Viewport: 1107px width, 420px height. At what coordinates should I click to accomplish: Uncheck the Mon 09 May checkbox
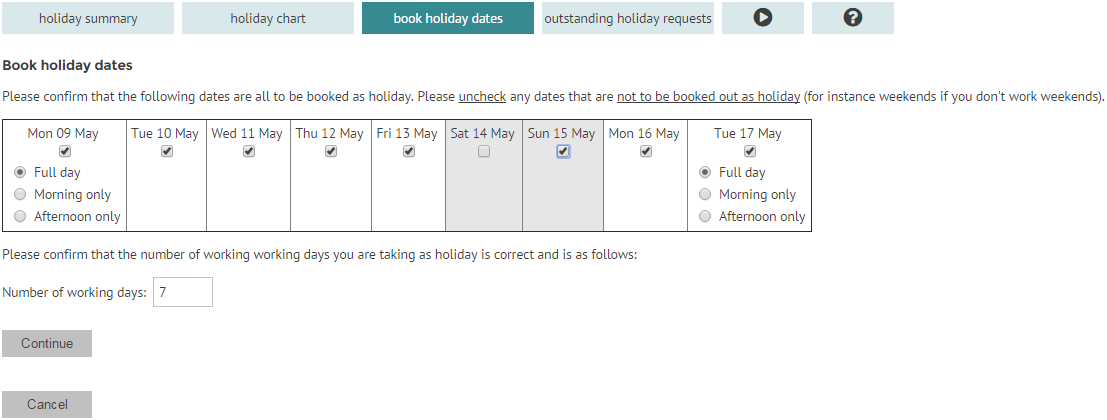click(x=65, y=151)
